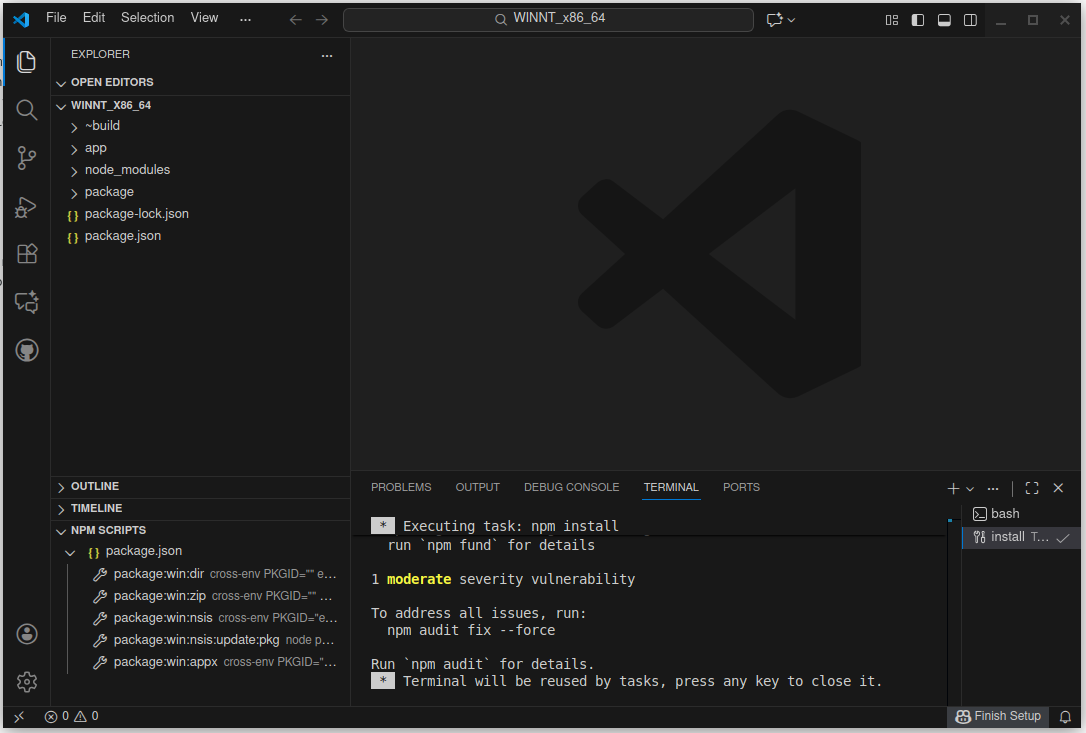Click the WINNT_x86_64 search command box
Viewport: 1086px width, 733px height.
[548, 19]
